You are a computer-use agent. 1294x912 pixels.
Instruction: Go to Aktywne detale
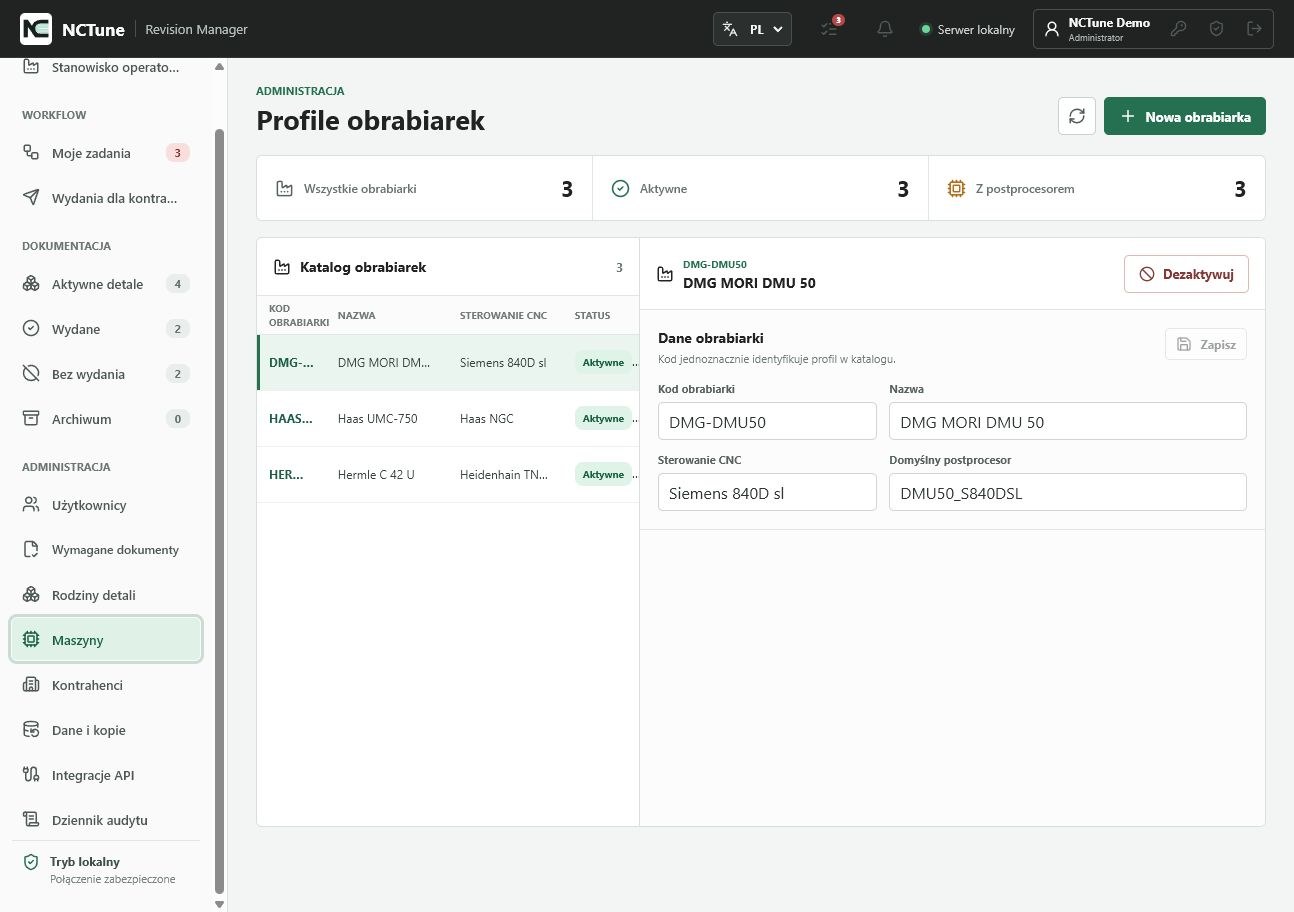106,284
